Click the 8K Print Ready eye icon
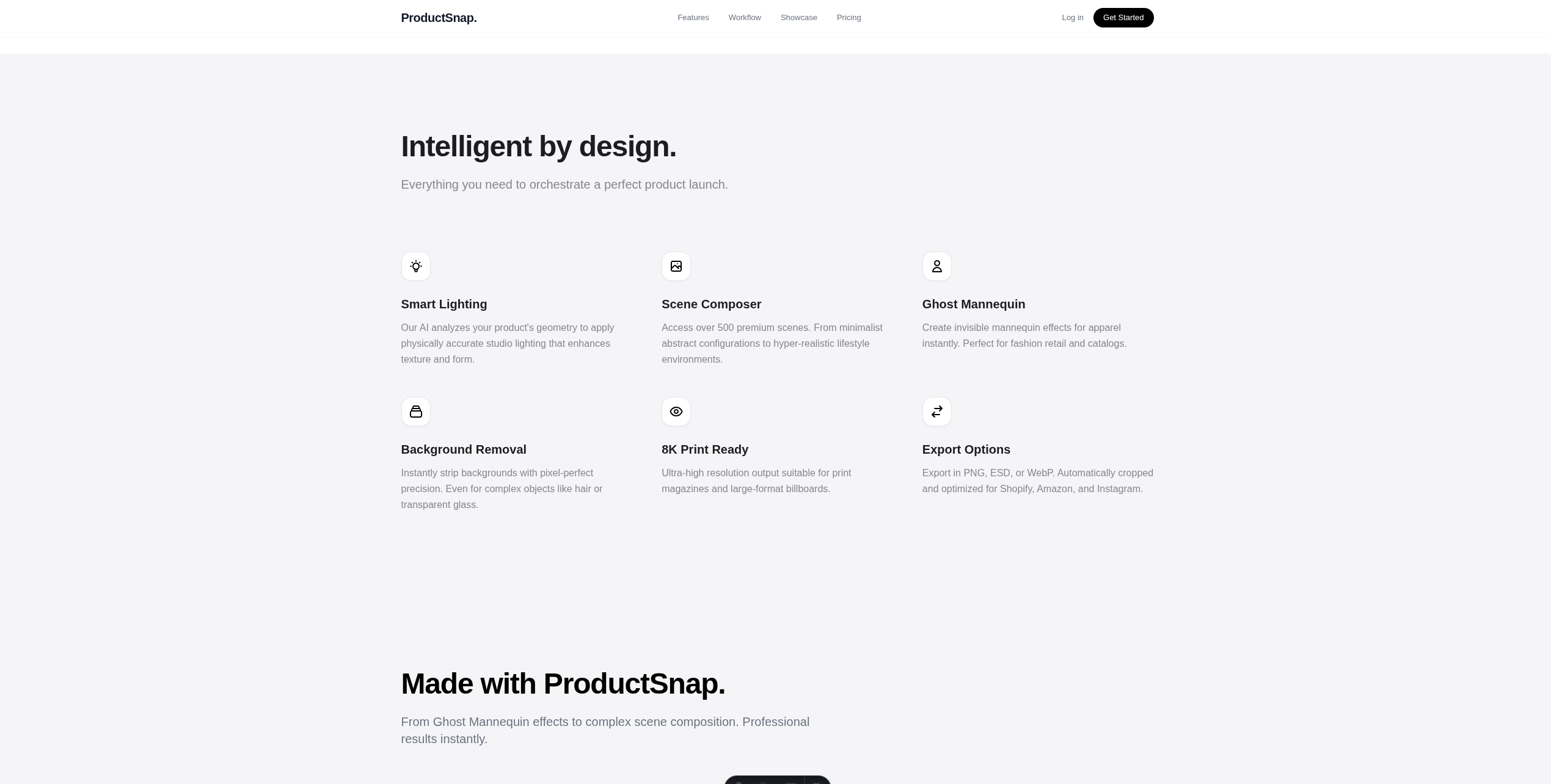This screenshot has width=1551, height=784. point(676,412)
